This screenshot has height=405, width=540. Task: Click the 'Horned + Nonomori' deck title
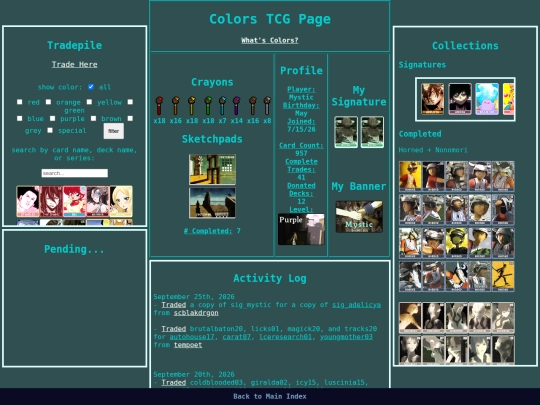click(x=433, y=150)
